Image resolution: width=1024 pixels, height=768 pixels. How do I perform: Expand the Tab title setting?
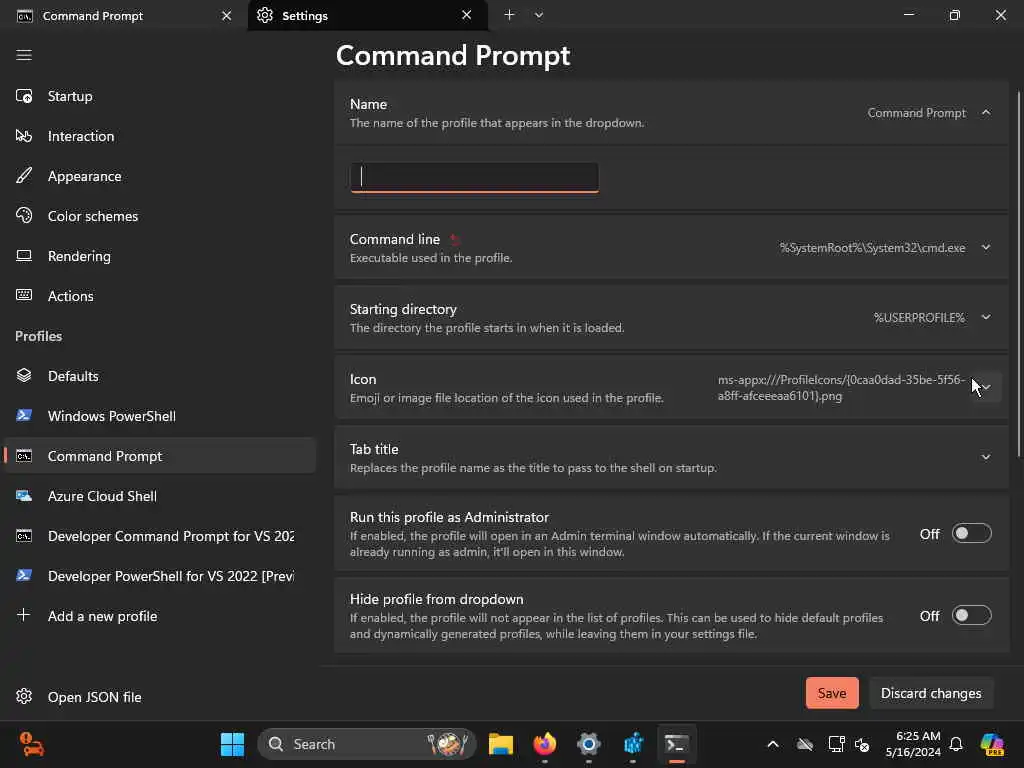tap(986, 457)
